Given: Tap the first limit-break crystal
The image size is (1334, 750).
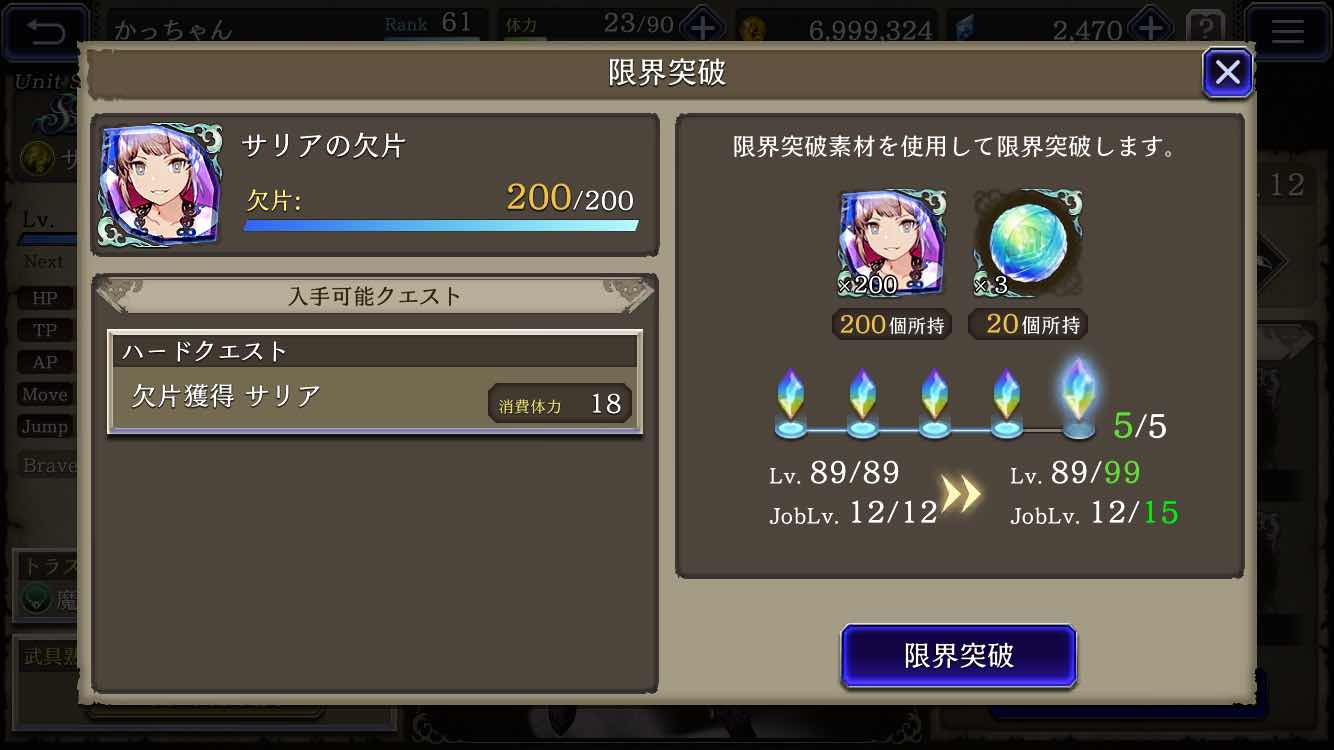Looking at the screenshot, I should [790, 404].
